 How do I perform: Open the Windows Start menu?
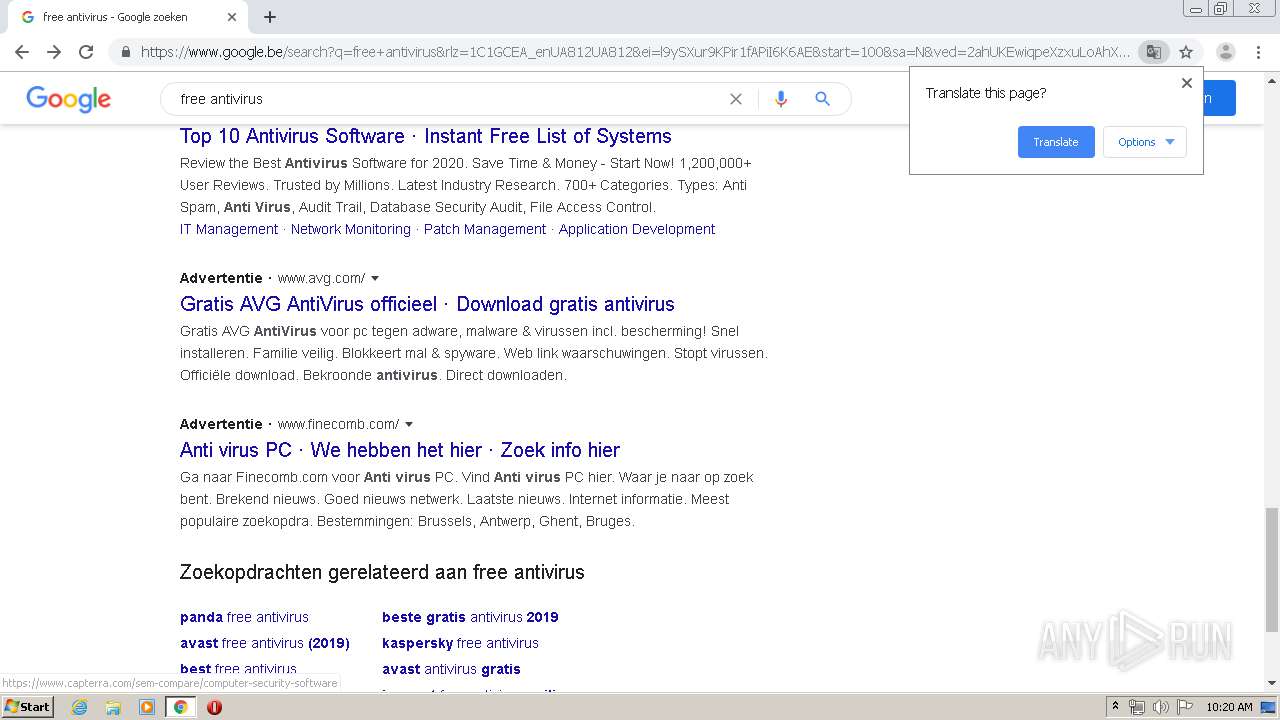[x=27, y=707]
